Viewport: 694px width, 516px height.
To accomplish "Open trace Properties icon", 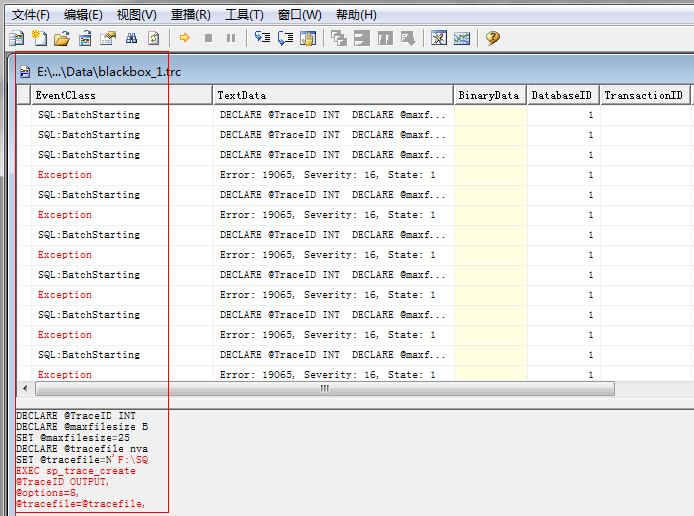I will coord(108,38).
